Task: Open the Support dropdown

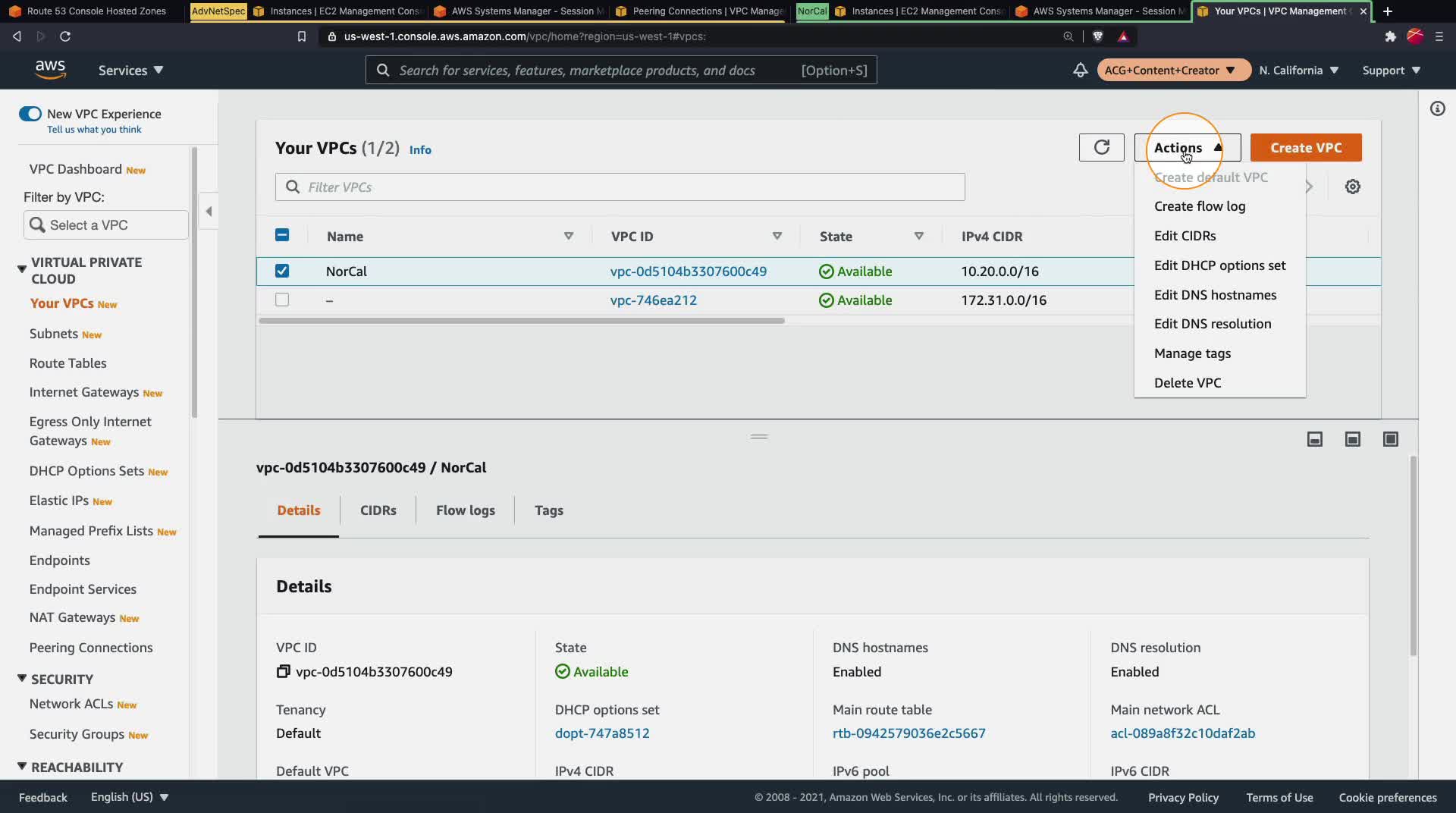Action: [1391, 71]
